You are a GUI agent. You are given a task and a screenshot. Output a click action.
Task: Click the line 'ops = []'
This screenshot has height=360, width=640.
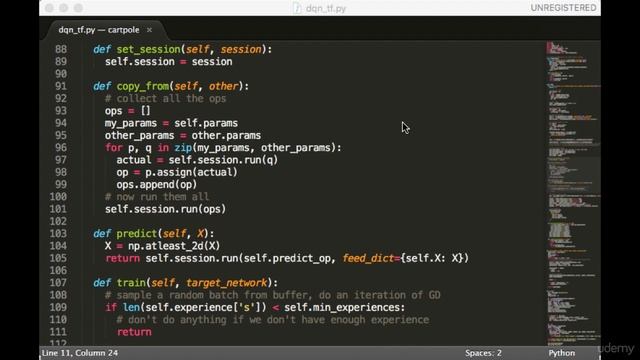pos(128,111)
